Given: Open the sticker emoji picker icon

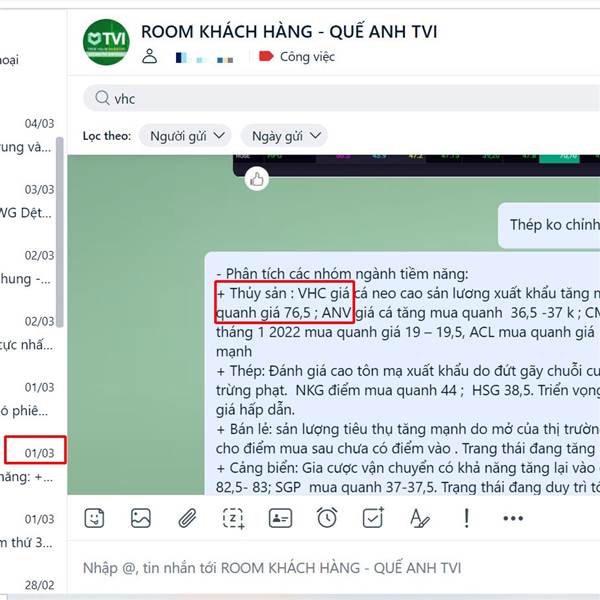Looking at the screenshot, I should [x=94, y=518].
